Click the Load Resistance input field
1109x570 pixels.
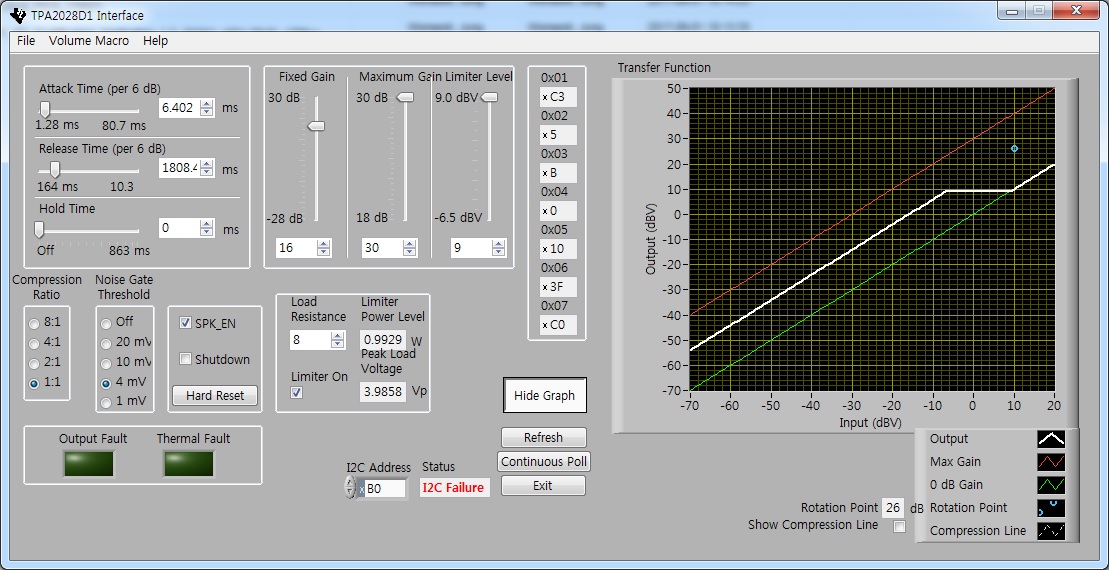click(x=310, y=340)
